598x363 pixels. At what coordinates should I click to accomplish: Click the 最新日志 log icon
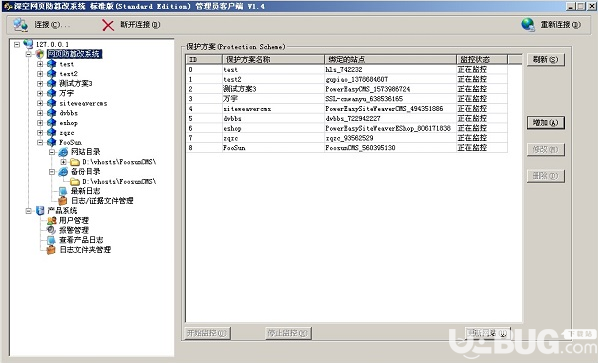point(63,191)
